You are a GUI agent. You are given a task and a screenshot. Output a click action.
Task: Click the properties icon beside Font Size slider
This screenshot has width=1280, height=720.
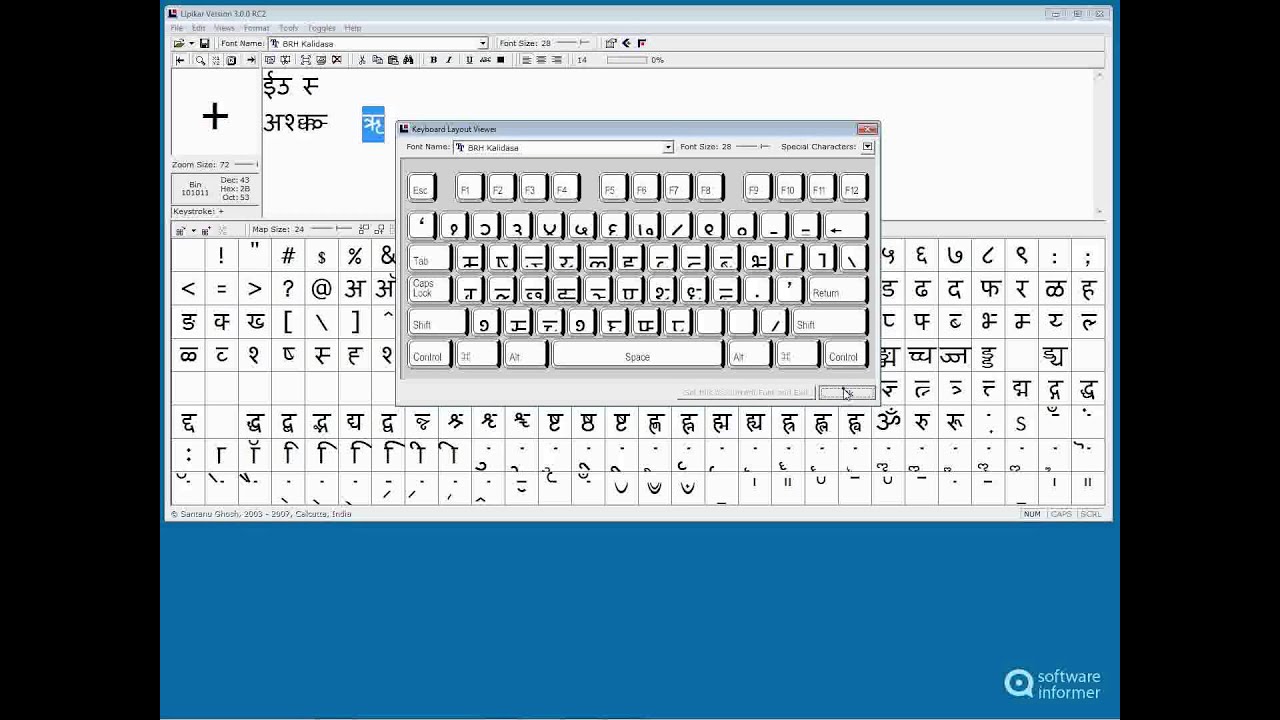click(x=611, y=44)
